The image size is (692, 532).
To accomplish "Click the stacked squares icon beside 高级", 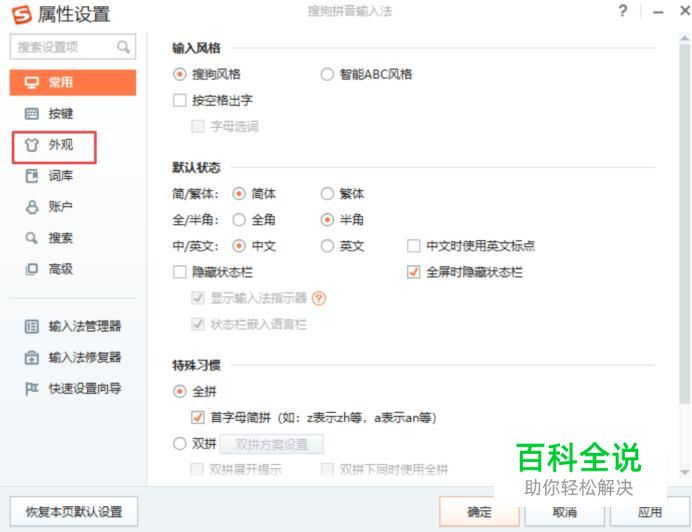I will [31, 269].
